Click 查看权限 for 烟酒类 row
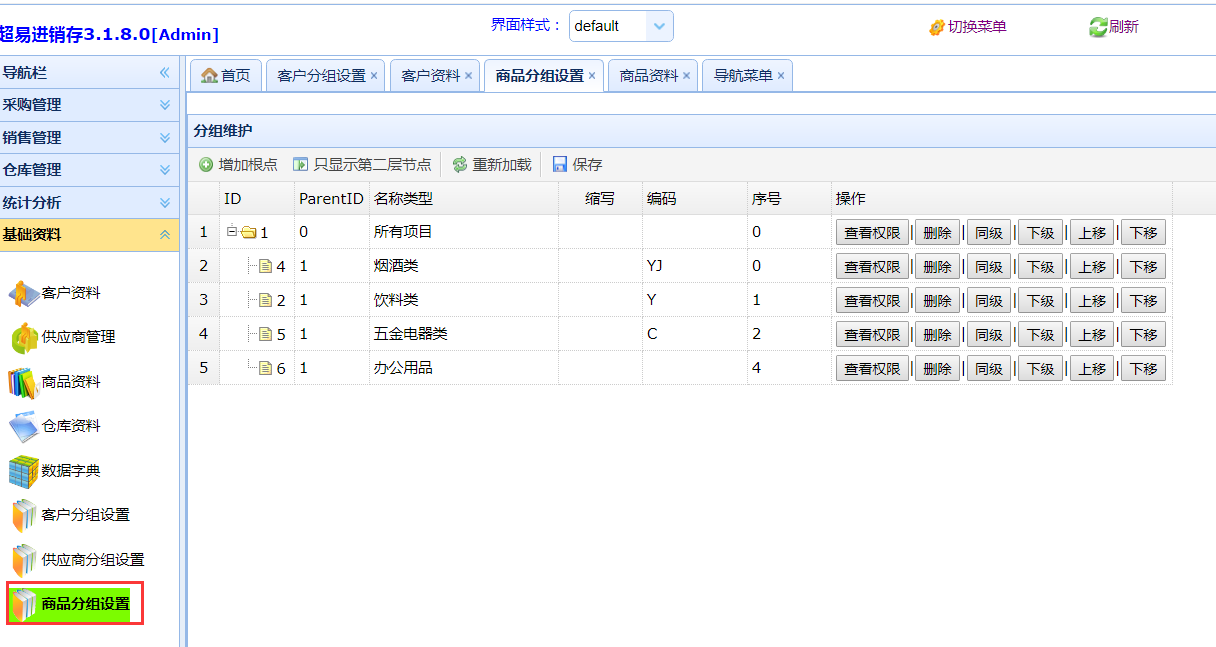The height and width of the screenshot is (647, 1216). click(x=872, y=267)
